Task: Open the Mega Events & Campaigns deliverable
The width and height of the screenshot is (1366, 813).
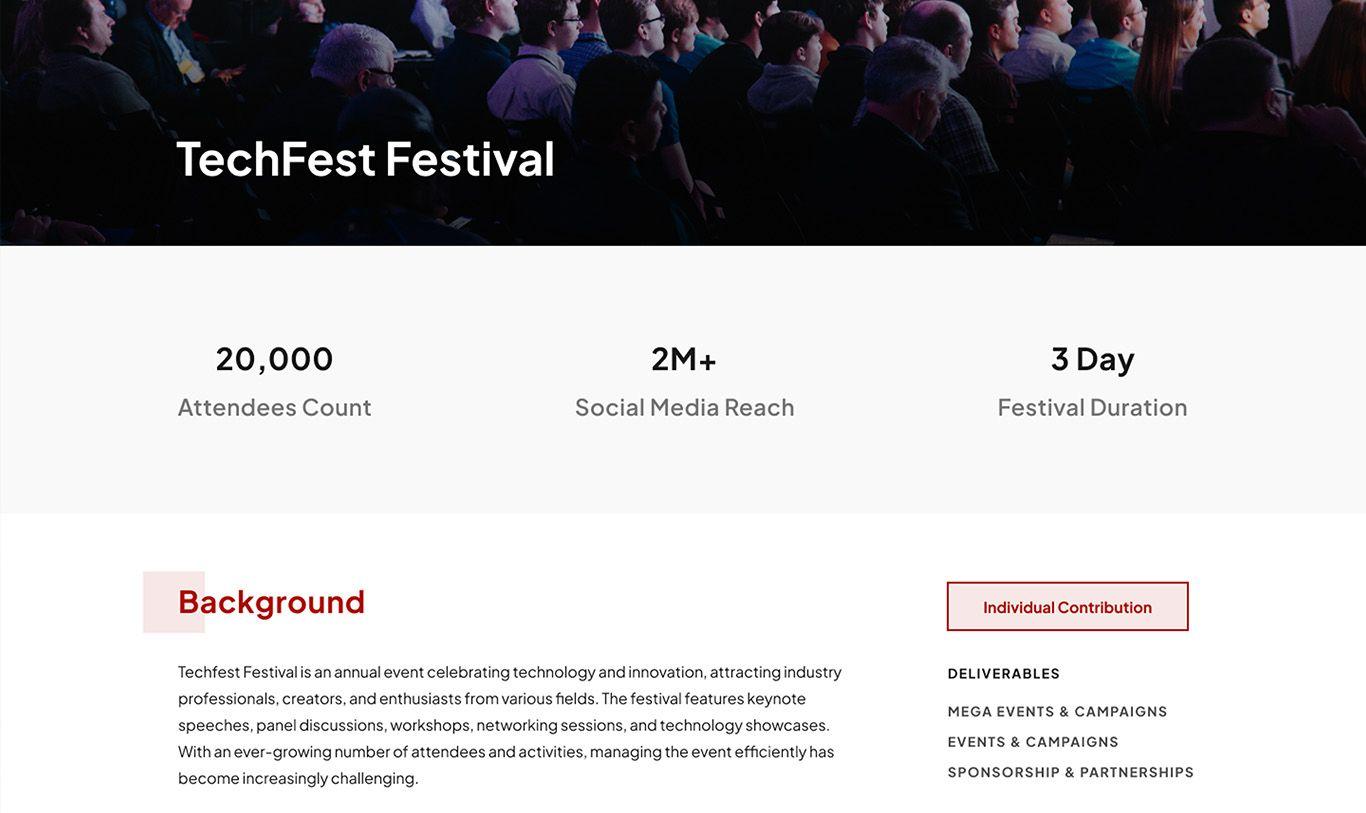Action: (1057, 712)
